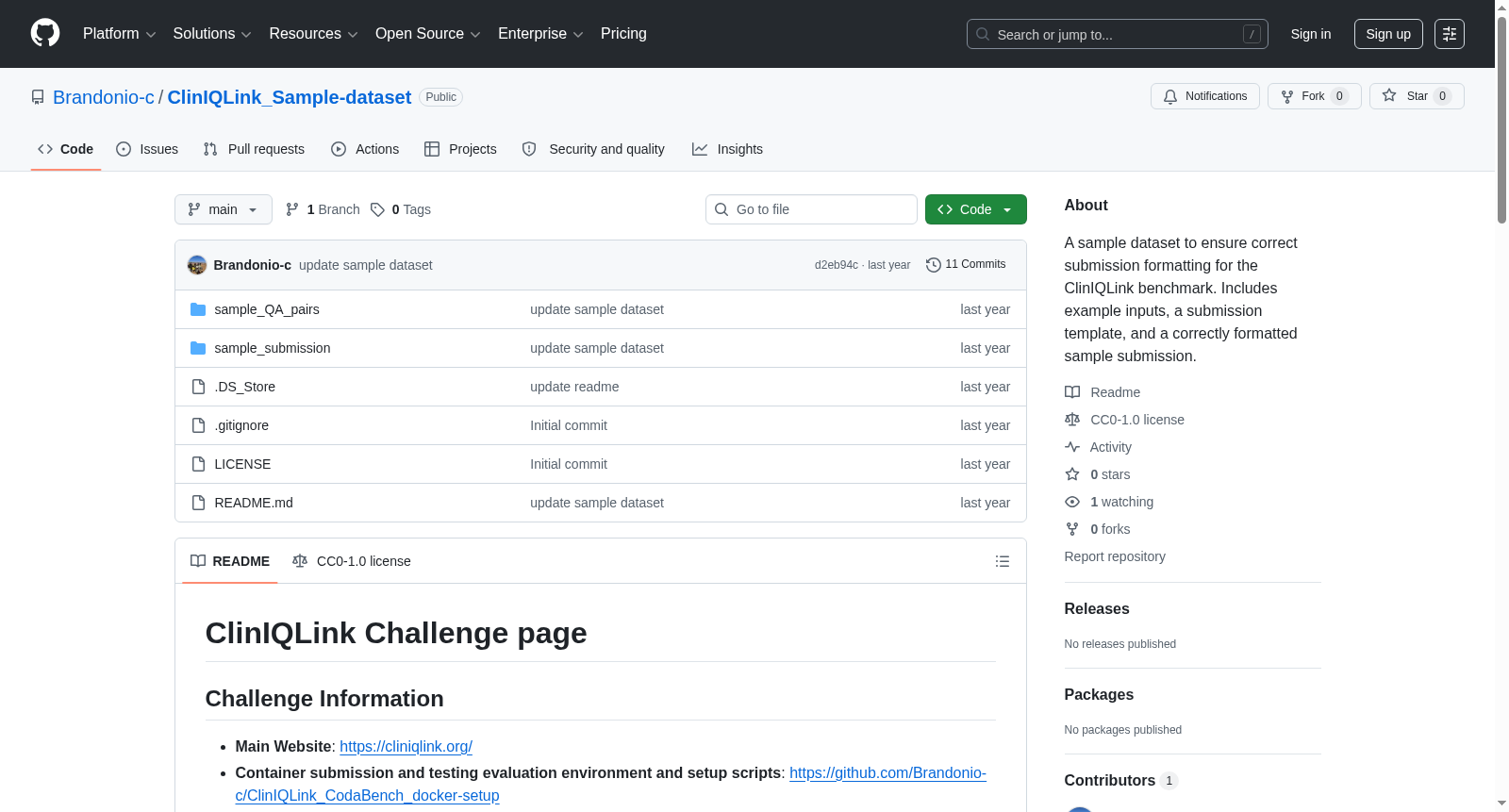Click the branch icon beside 1 Branch

[x=292, y=209]
